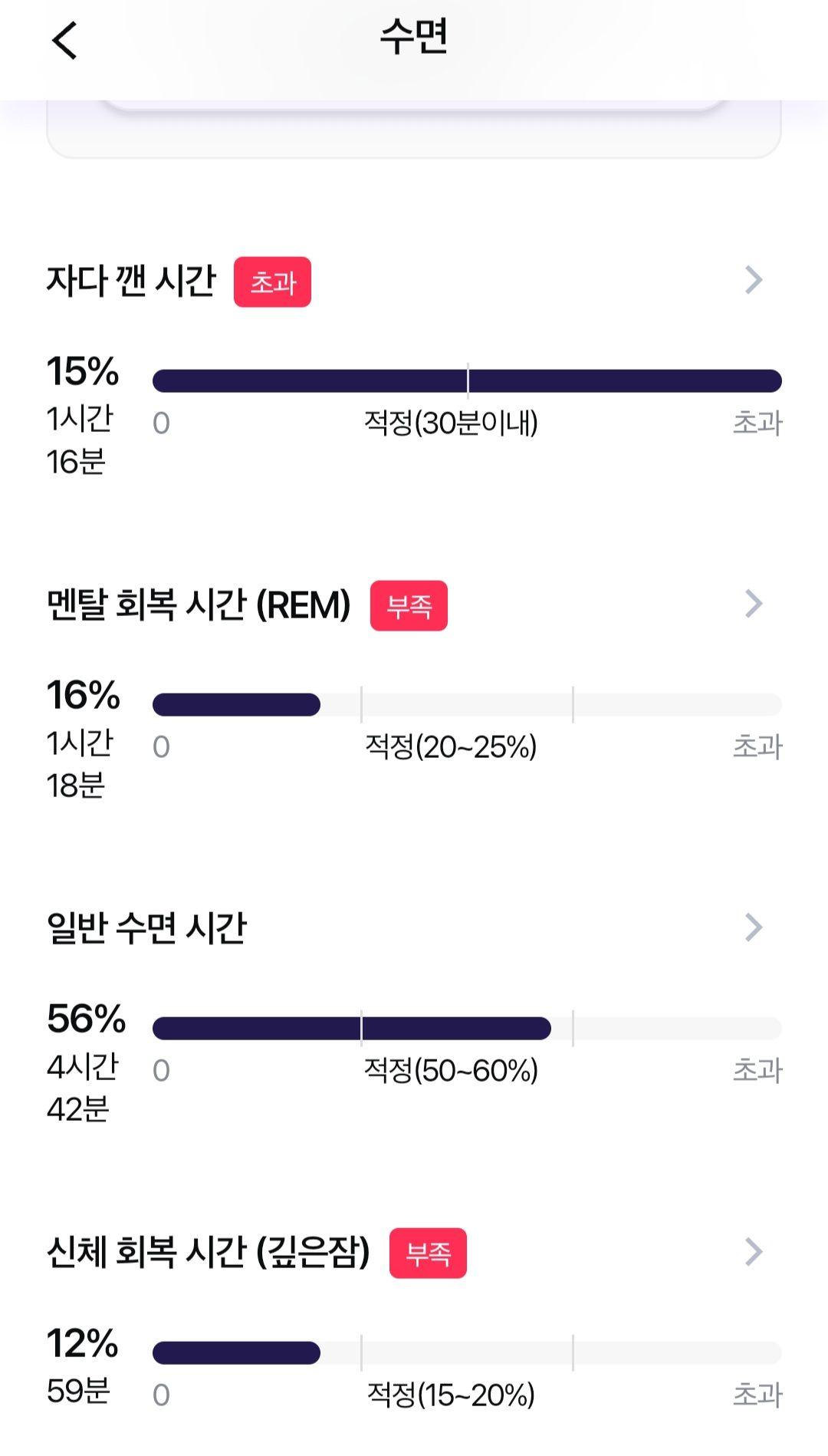Expand 멘탈 회복 시간 (REM) chevron arrow
This screenshot has width=828, height=1456.
click(x=754, y=604)
